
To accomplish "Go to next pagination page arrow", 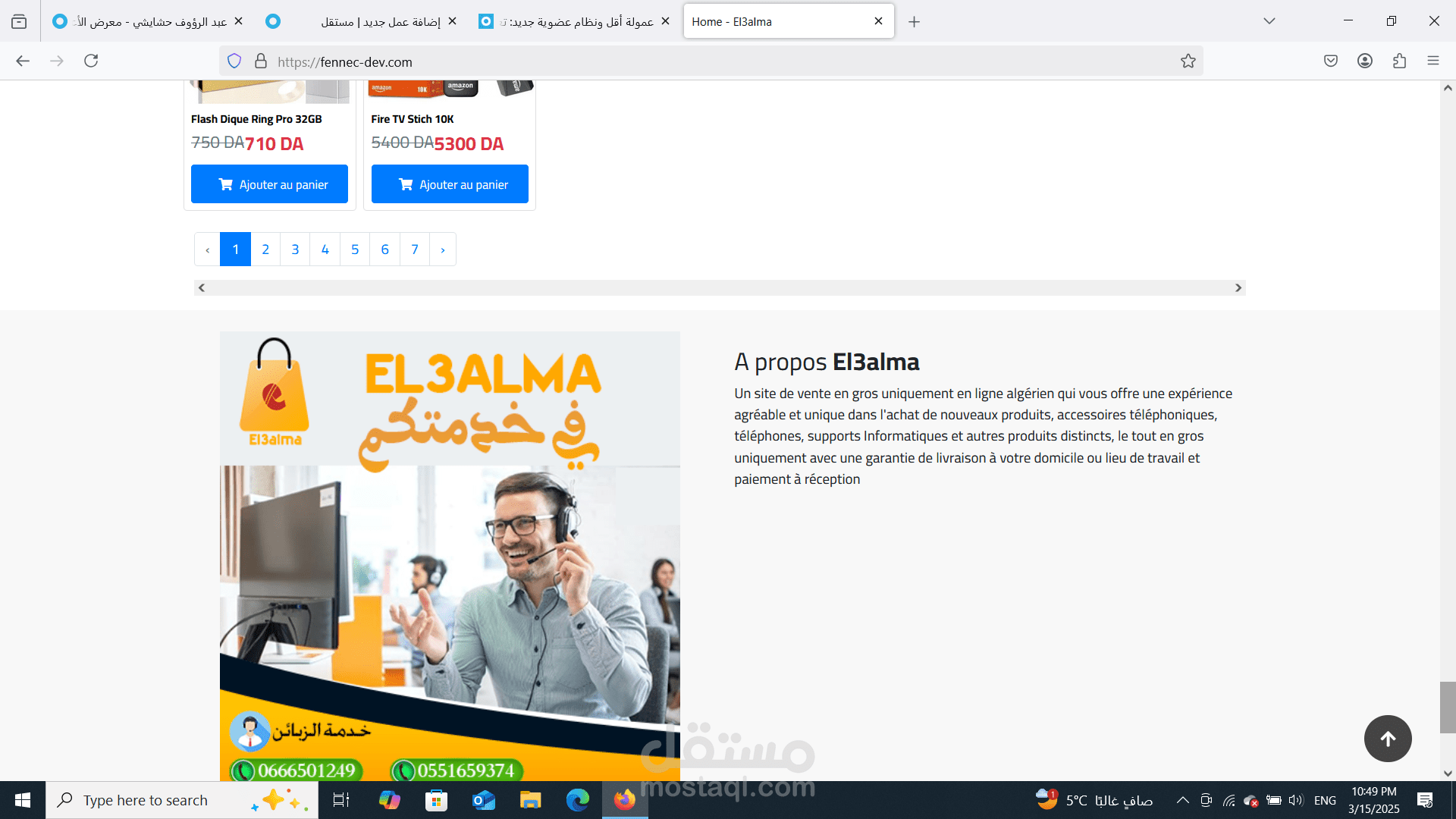I will pyautogui.click(x=443, y=249).
